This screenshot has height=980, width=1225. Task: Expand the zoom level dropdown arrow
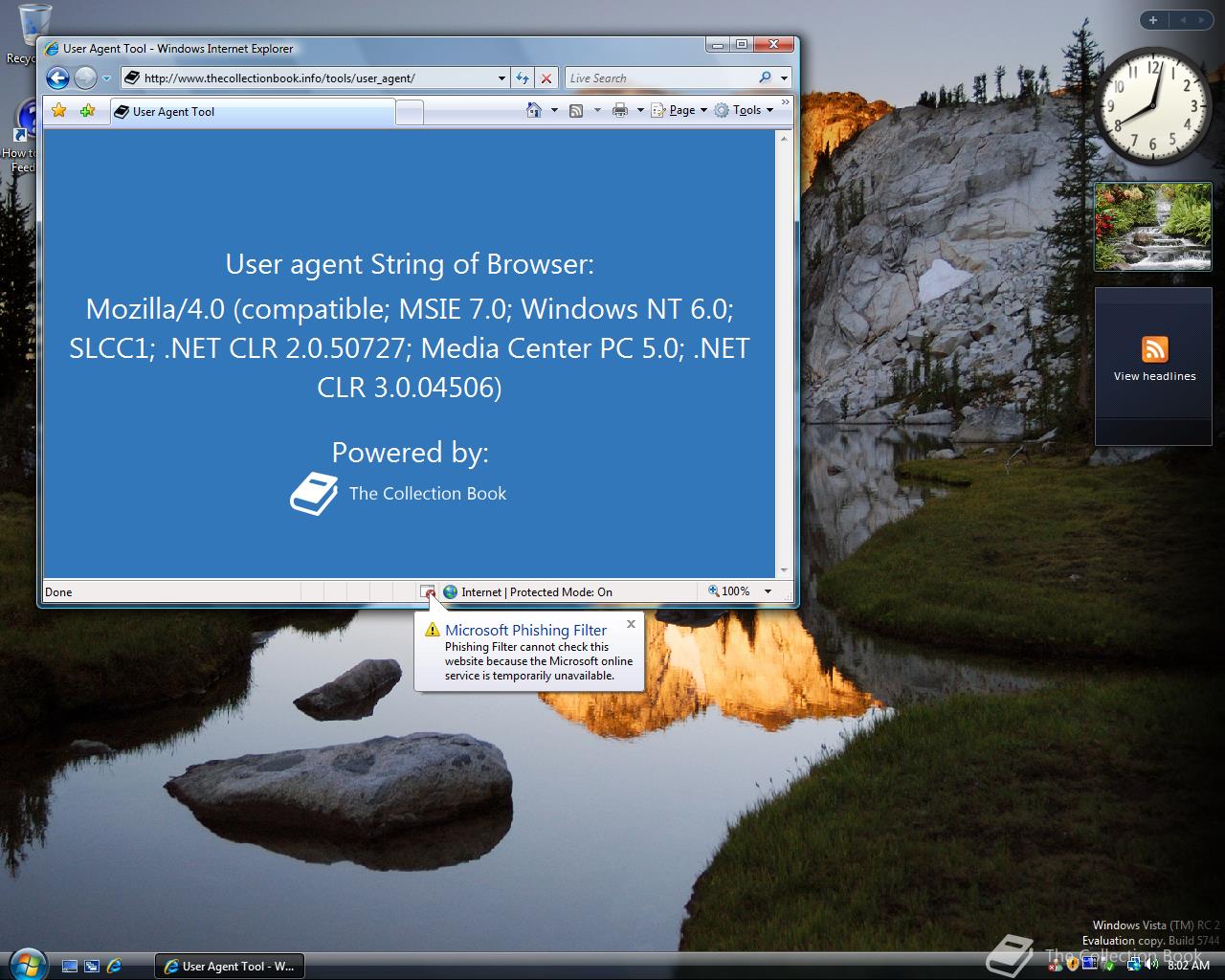point(768,591)
